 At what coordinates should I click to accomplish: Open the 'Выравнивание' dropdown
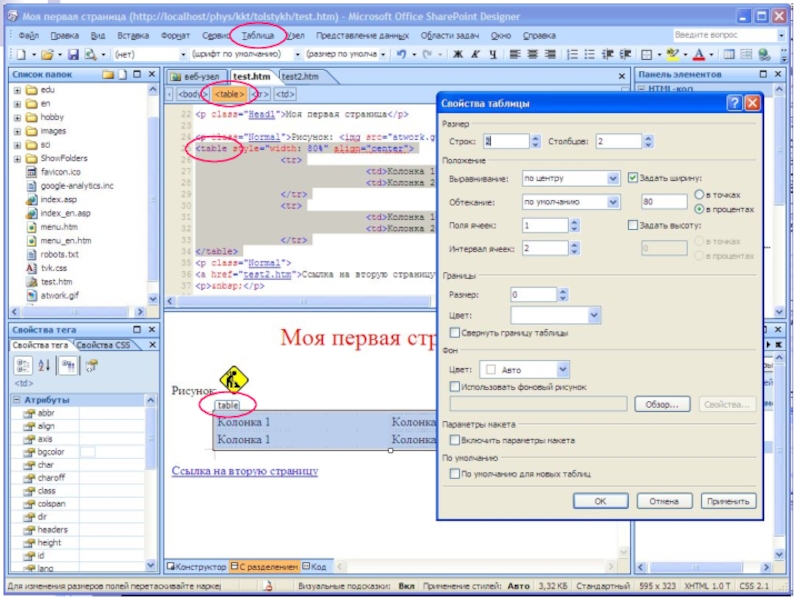[613, 178]
